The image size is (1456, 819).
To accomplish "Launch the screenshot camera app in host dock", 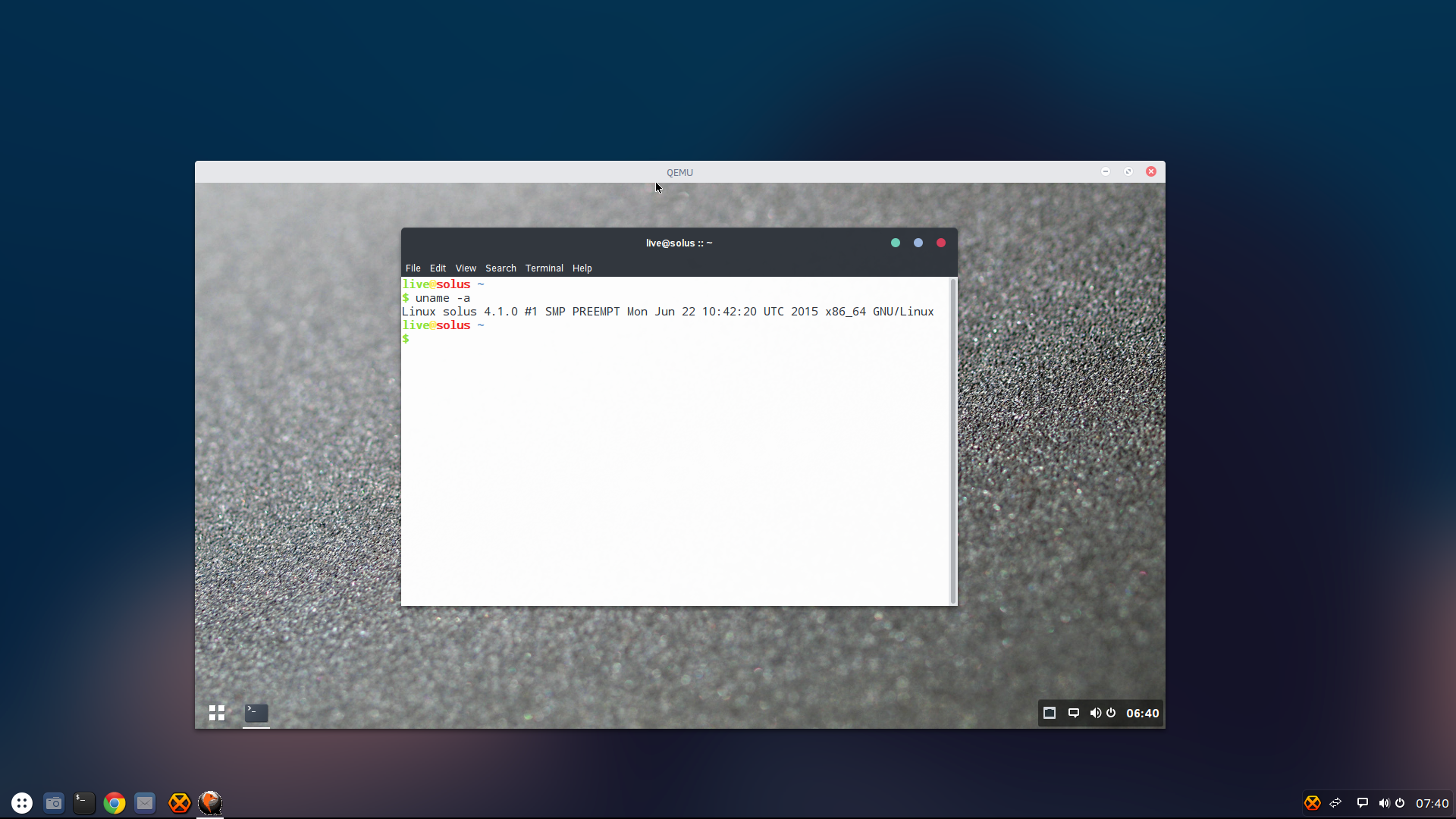I will point(53,802).
